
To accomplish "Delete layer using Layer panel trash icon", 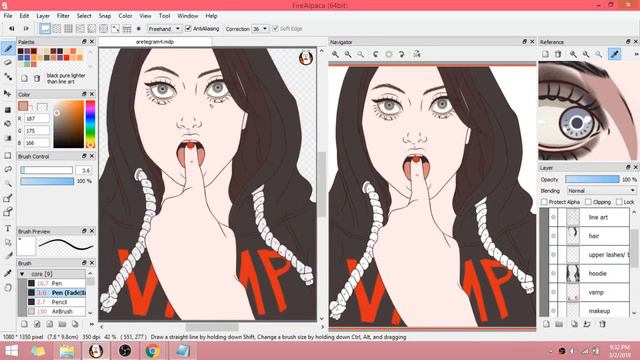I will tap(602, 324).
